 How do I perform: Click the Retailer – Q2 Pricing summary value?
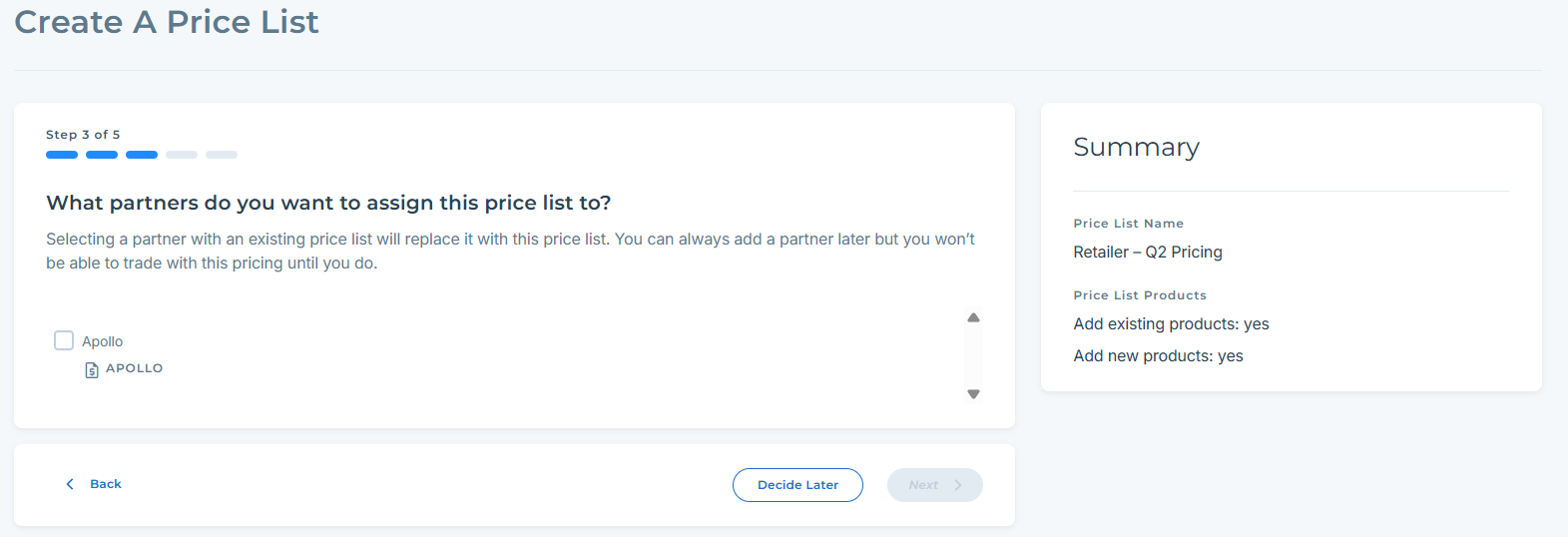tap(1148, 253)
